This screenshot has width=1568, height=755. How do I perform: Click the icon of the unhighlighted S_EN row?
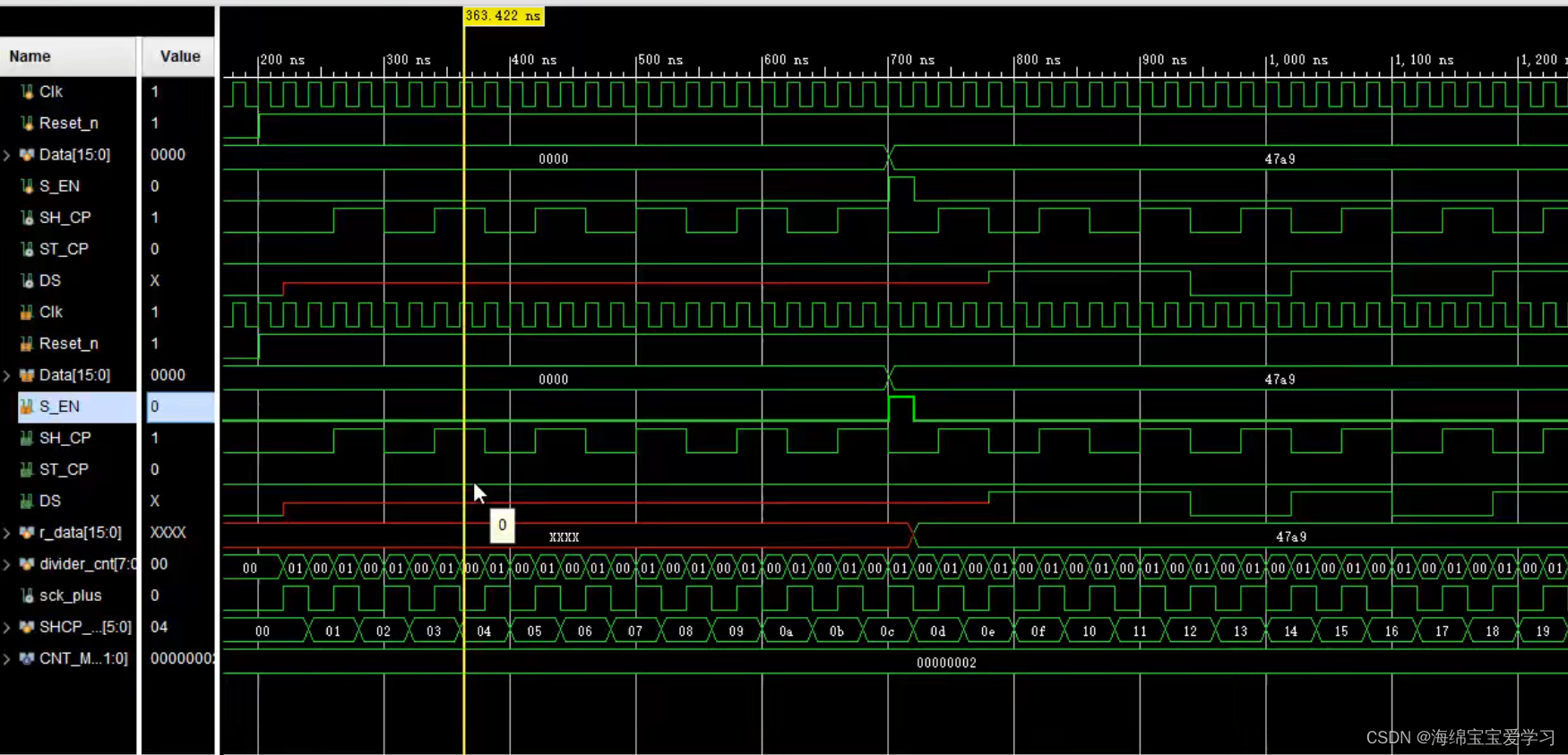click(27, 186)
